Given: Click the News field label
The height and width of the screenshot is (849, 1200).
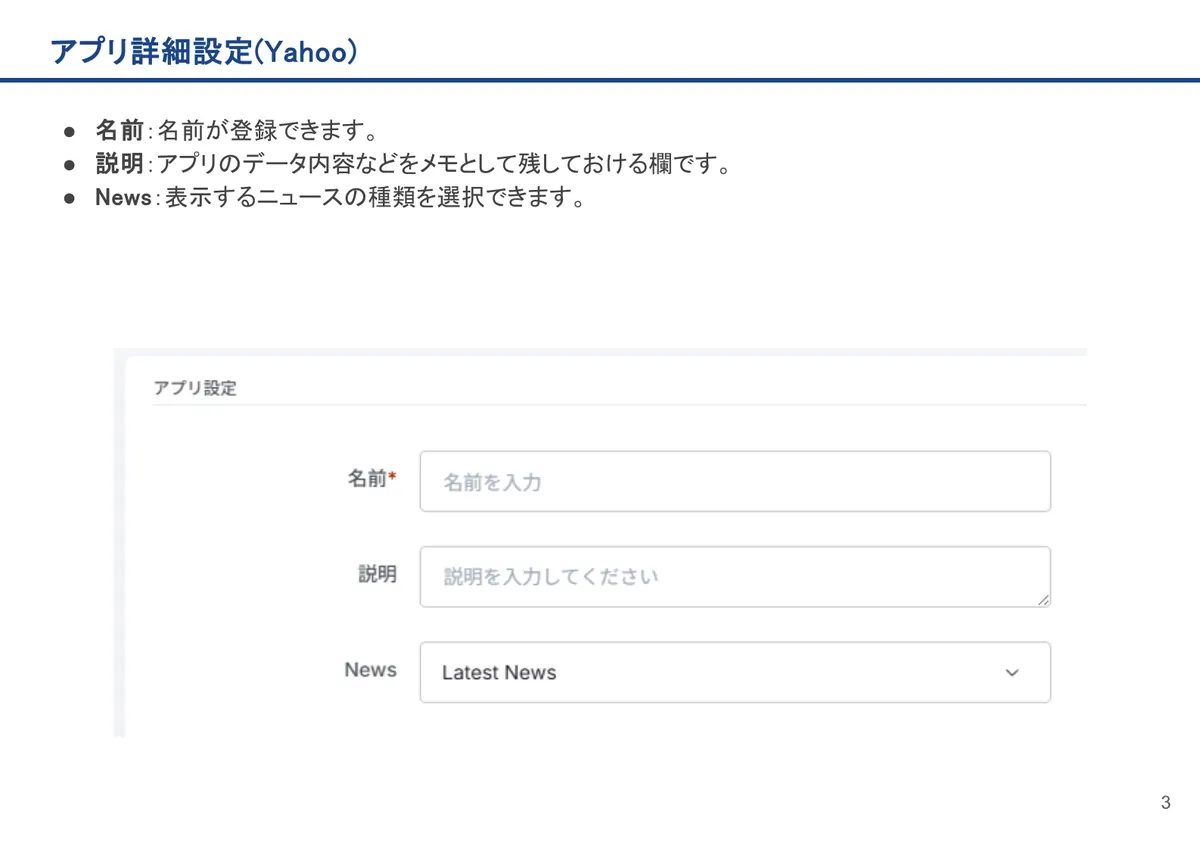Looking at the screenshot, I should pos(370,670).
